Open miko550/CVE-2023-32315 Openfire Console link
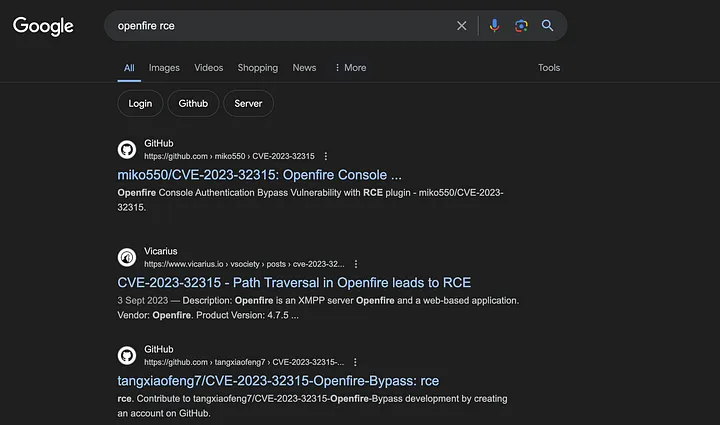720x425 pixels. [259, 175]
